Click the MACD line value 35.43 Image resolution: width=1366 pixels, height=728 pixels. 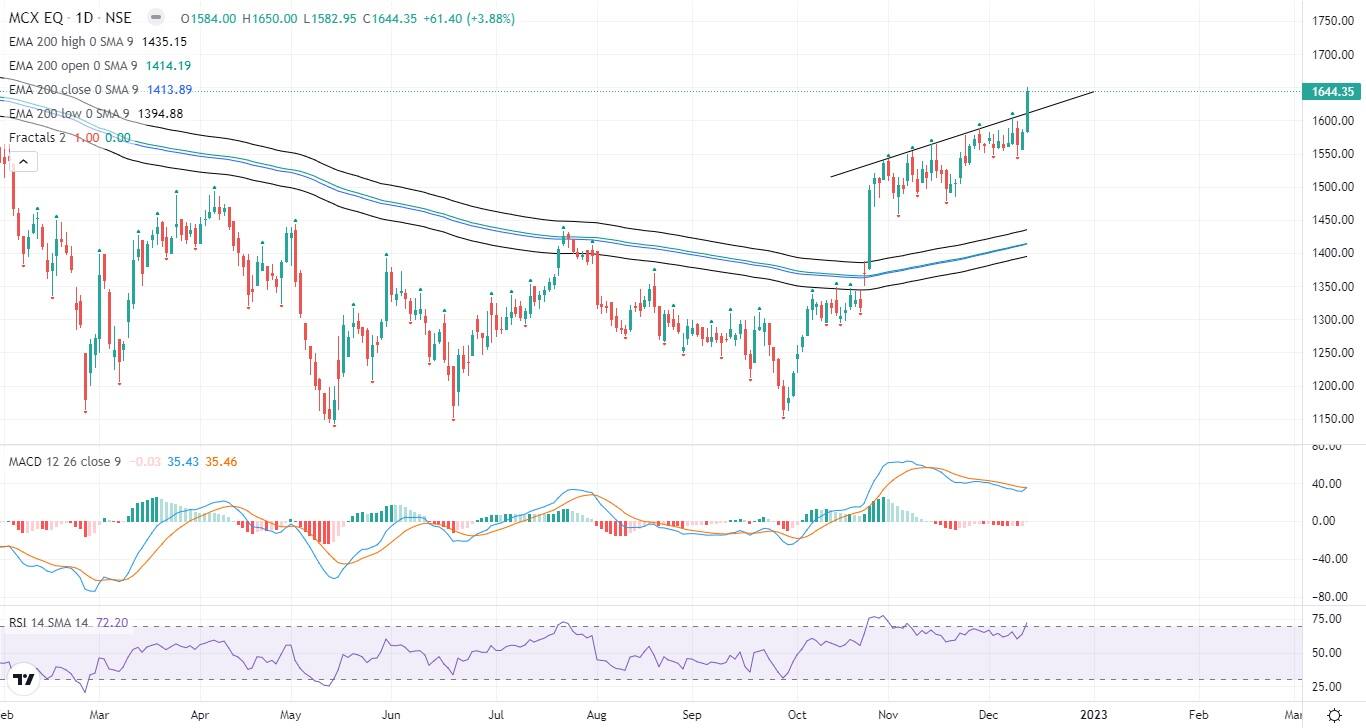[182, 461]
